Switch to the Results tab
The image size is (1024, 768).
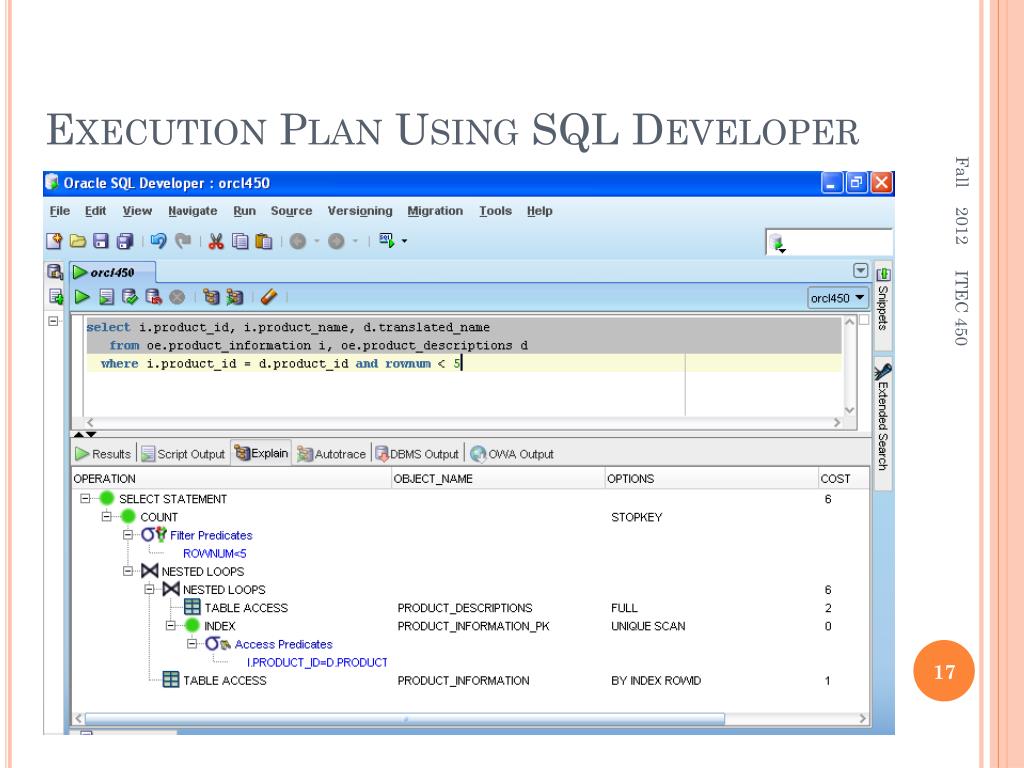(x=103, y=454)
